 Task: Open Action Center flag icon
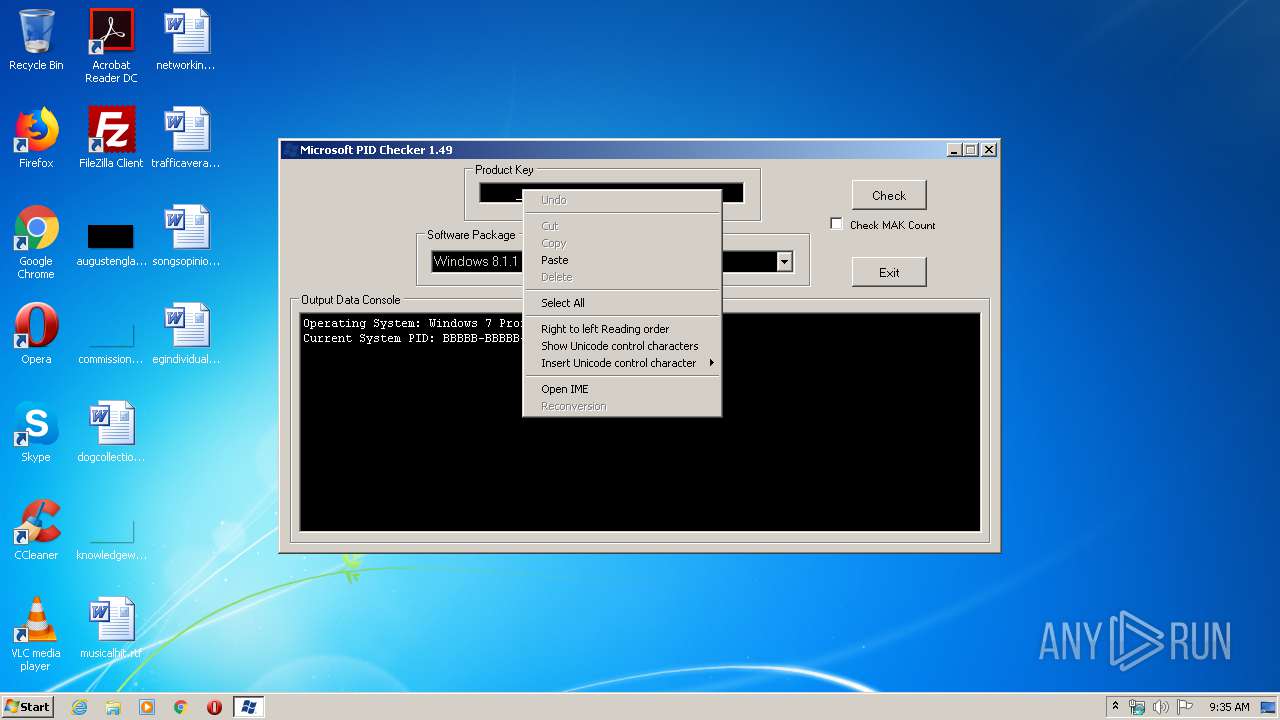1185,707
